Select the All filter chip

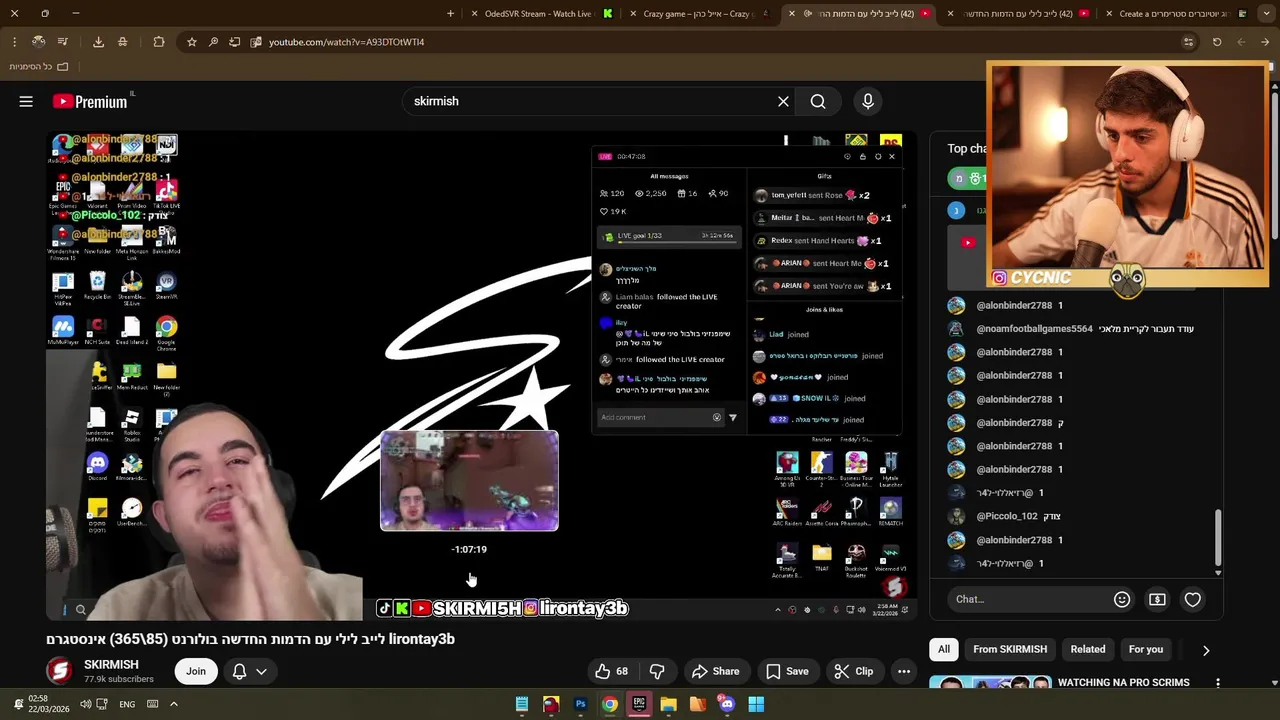(x=943, y=650)
